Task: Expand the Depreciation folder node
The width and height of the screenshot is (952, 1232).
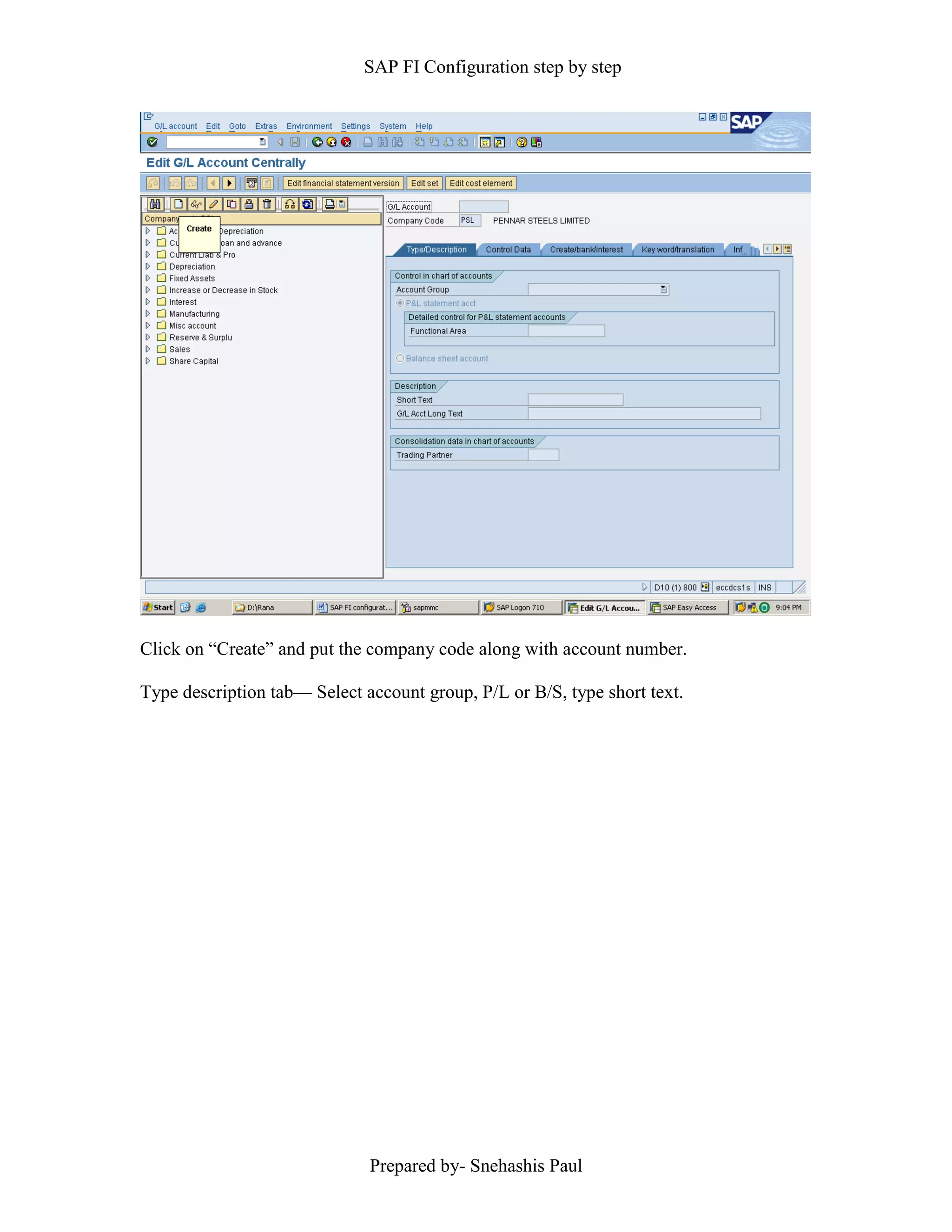Action: coord(148,266)
